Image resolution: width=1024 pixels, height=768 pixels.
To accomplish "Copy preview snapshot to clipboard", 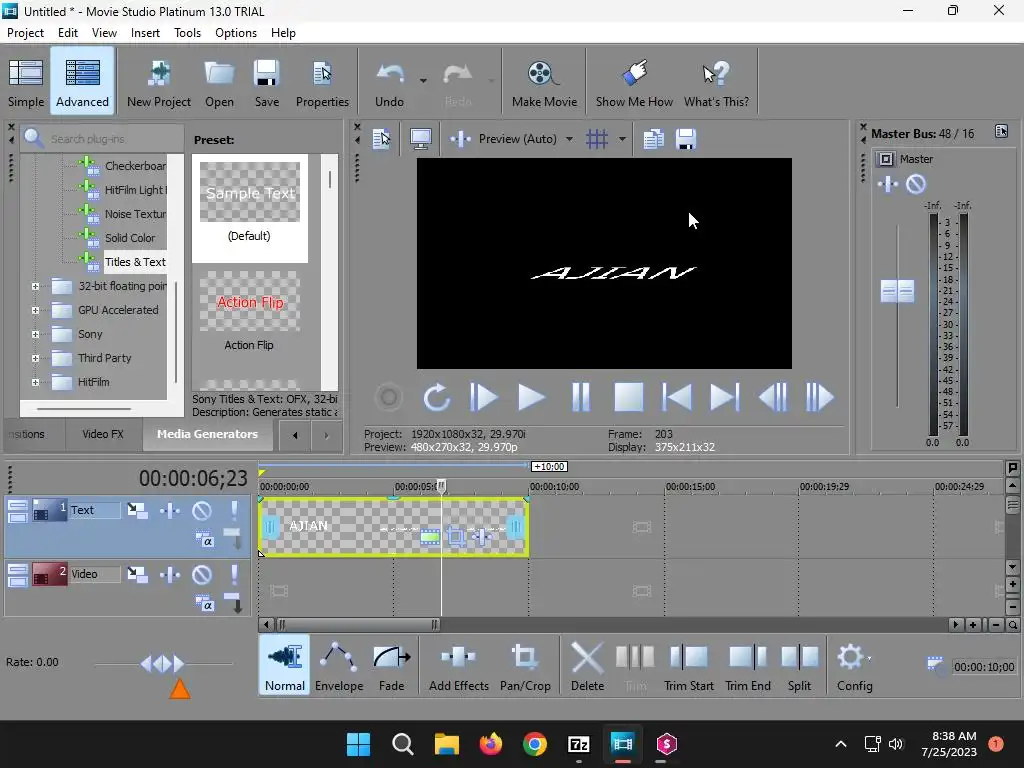I will (653, 139).
